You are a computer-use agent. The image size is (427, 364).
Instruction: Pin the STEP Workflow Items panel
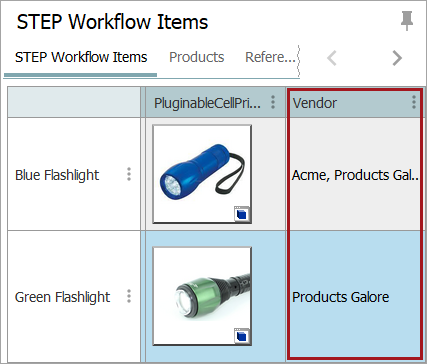(x=407, y=21)
